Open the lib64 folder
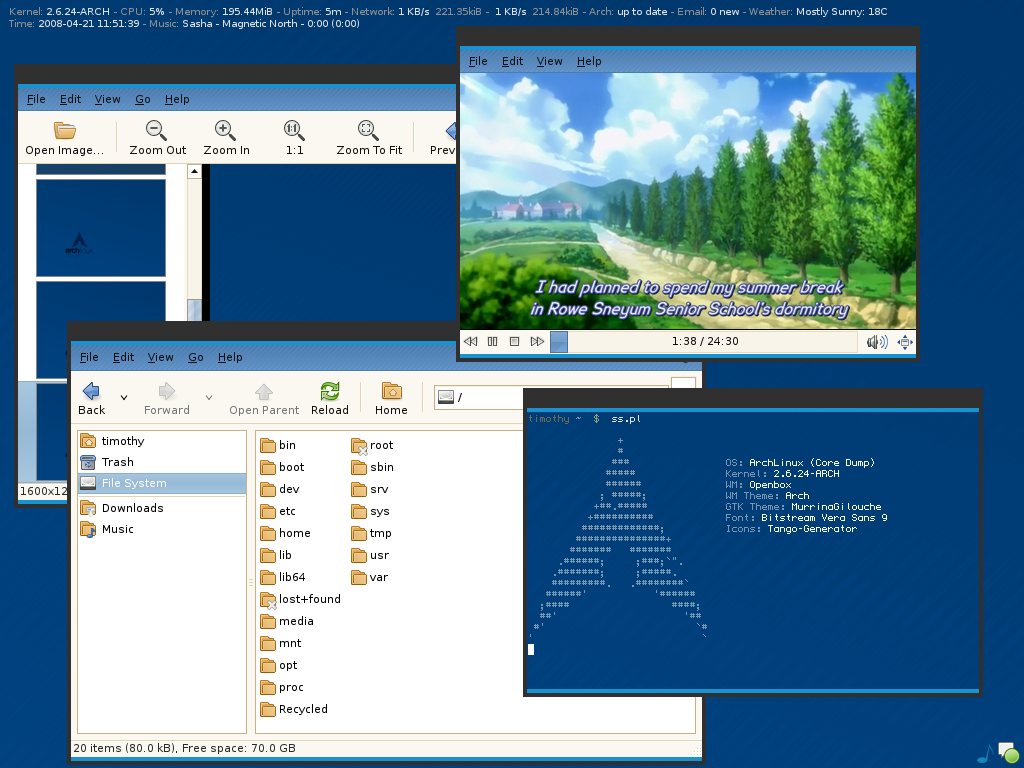The height and width of the screenshot is (768, 1024). coord(283,577)
